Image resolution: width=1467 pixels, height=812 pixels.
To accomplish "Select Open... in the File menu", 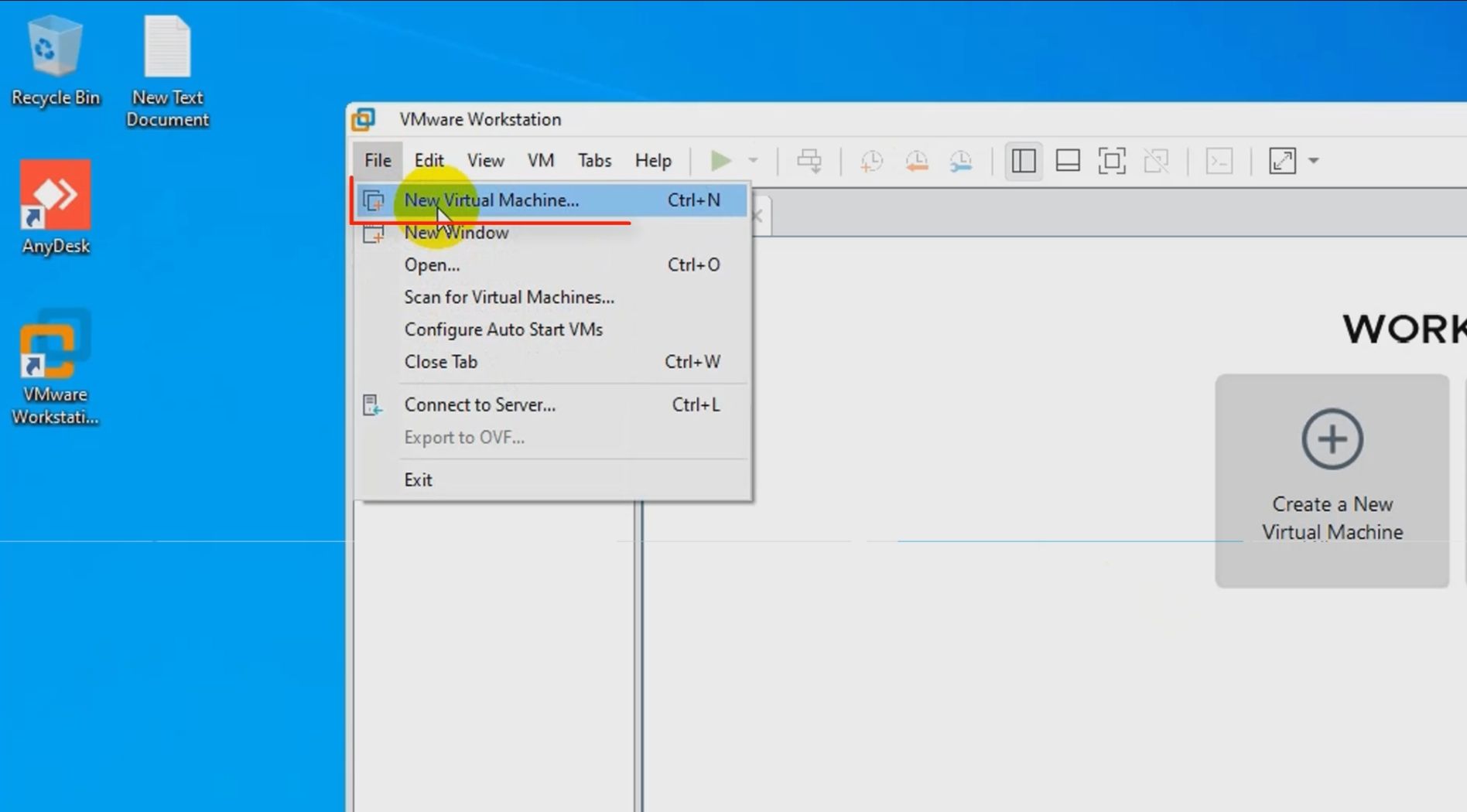I will (x=552, y=265).
